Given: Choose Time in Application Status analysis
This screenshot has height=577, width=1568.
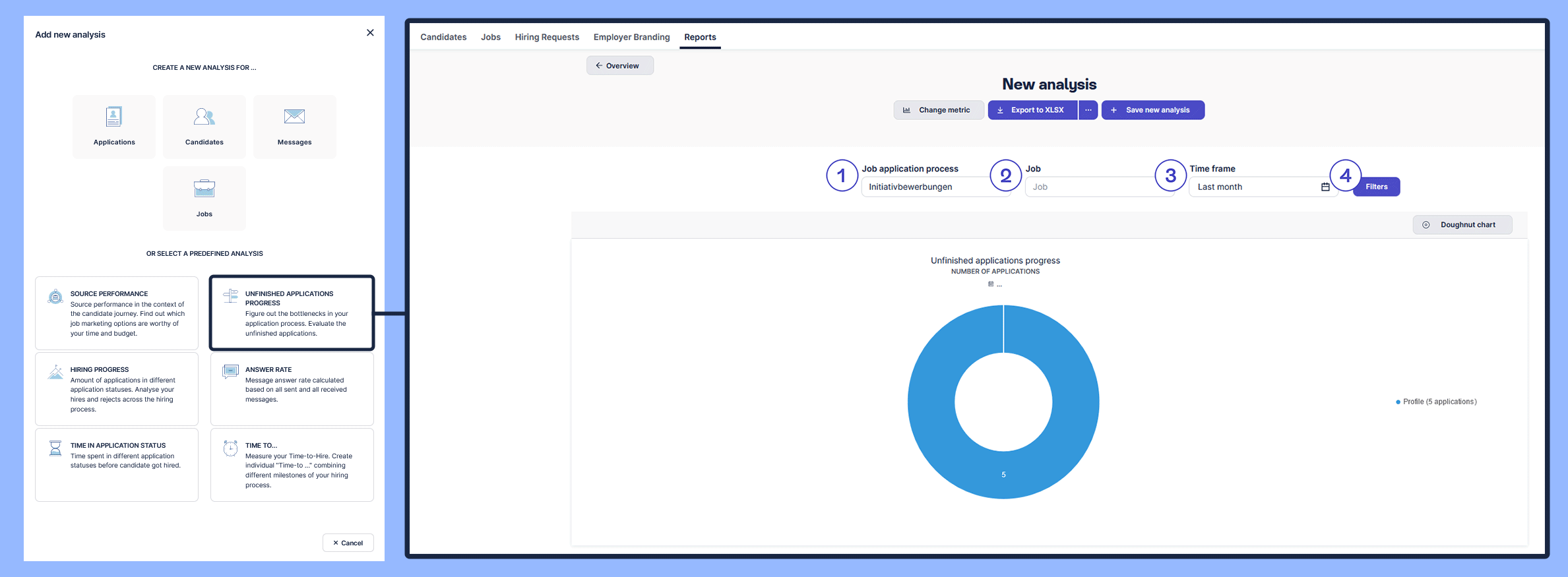Looking at the screenshot, I should (x=117, y=465).
